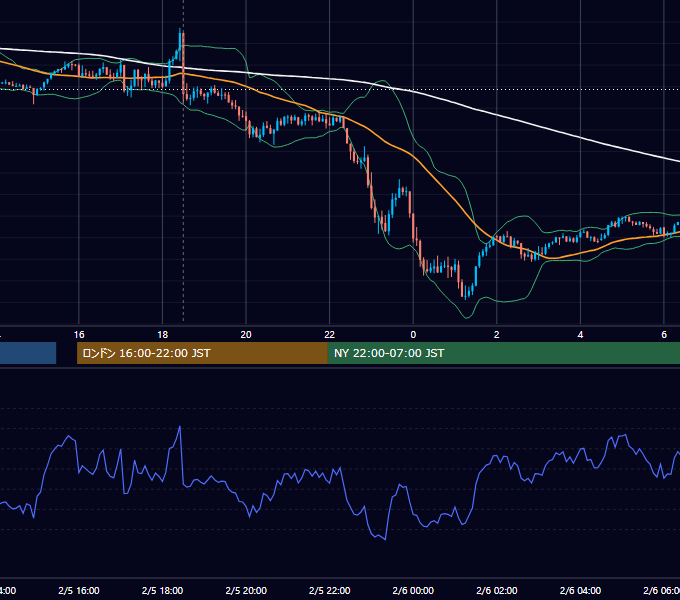Click the "0" hour label on the price chart axis

click(413, 335)
